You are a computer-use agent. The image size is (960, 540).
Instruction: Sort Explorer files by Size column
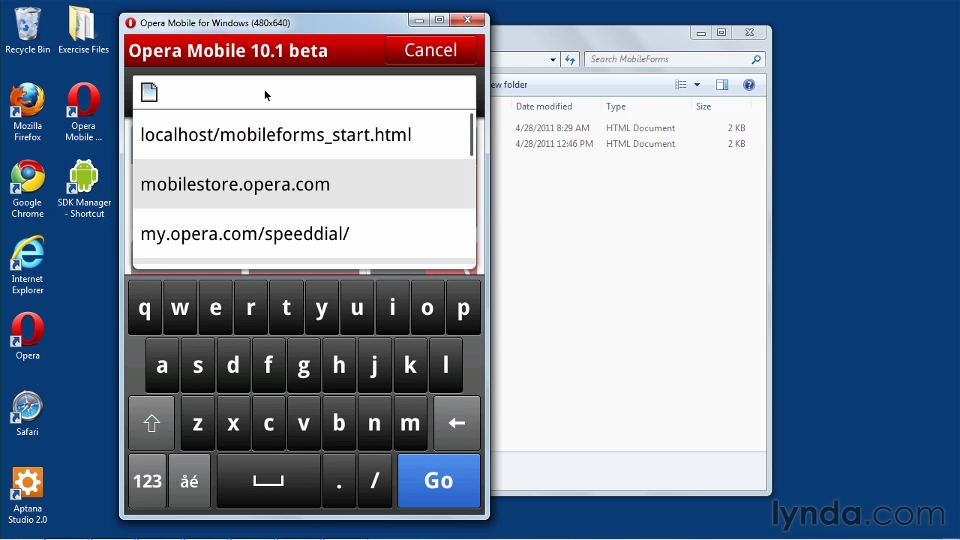pyautogui.click(x=703, y=107)
